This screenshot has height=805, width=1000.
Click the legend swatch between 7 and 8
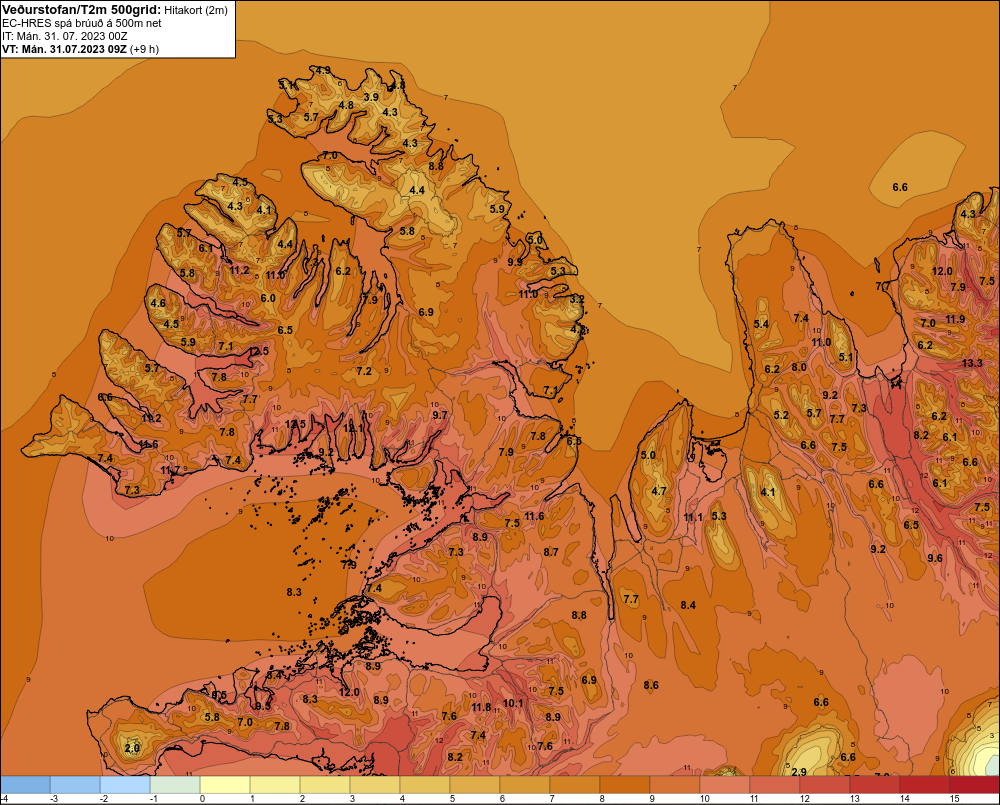575,785
